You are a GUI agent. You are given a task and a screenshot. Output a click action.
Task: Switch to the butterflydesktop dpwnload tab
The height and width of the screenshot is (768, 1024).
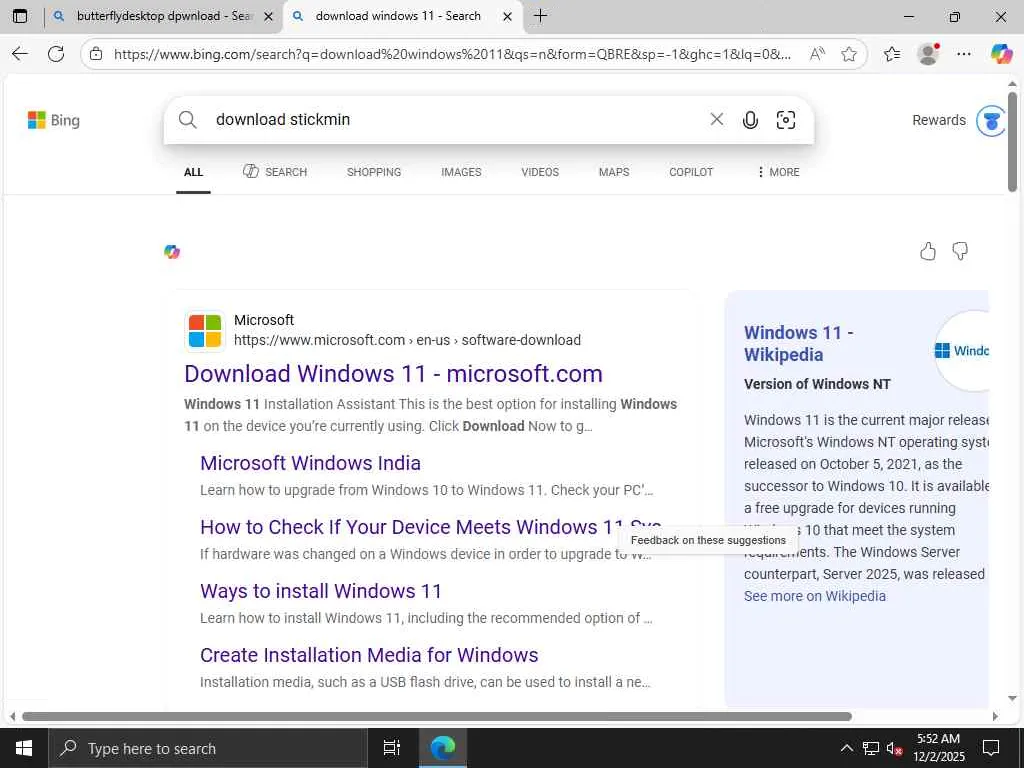[163, 16]
